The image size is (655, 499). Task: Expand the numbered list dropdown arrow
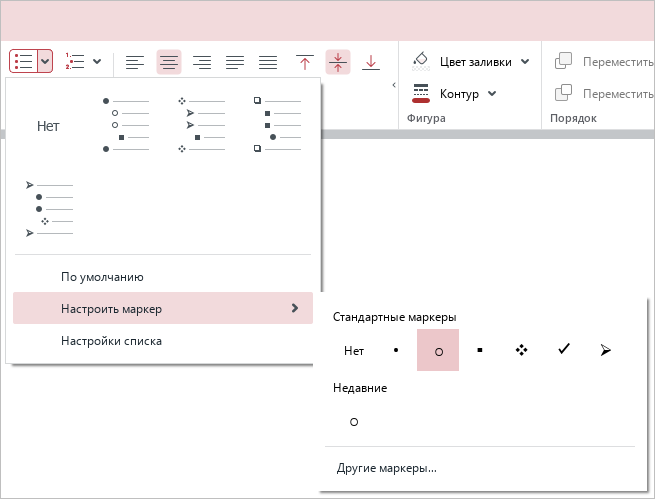pos(97,61)
